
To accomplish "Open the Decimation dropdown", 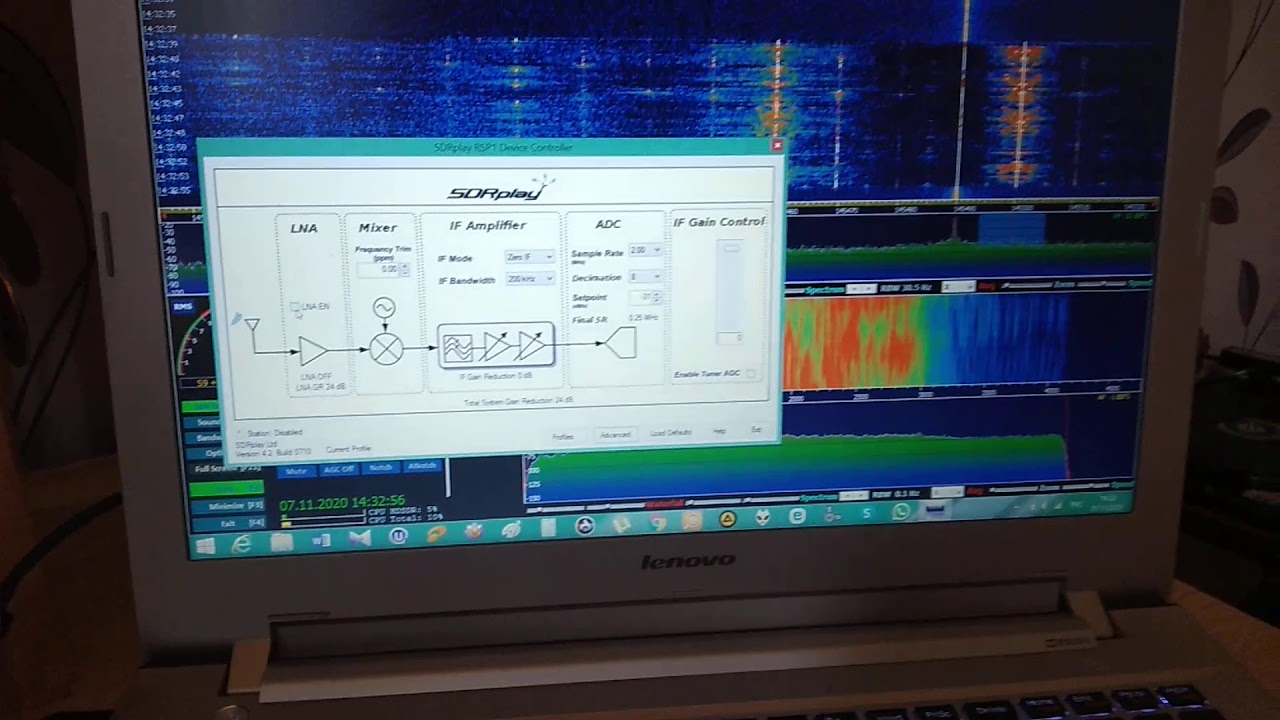I will (645, 276).
